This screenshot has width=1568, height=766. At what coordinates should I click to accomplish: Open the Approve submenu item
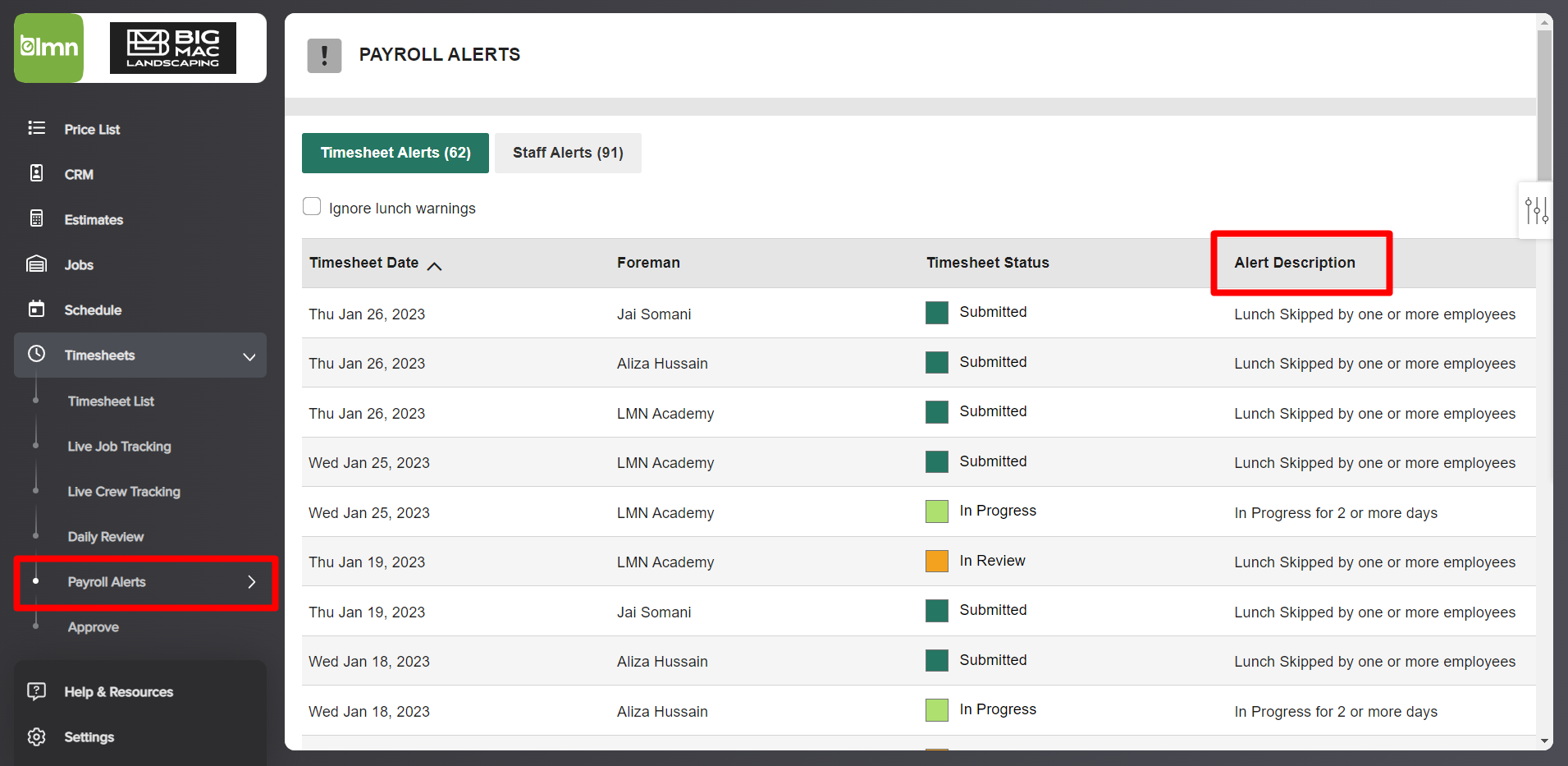pos(93,627)
